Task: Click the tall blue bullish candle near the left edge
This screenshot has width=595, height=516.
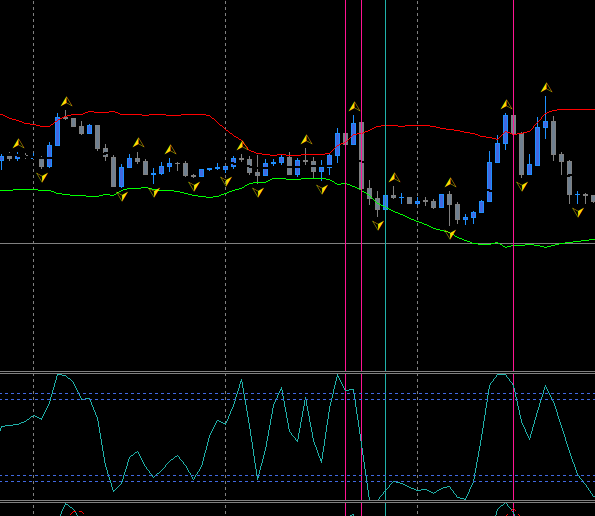Action: click(58, 131)
